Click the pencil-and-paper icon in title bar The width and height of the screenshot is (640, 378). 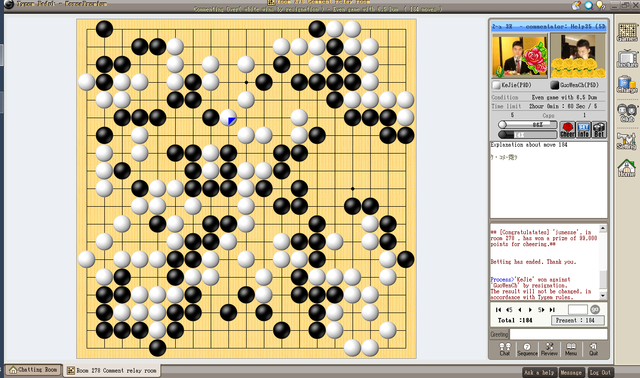pos(576,5)
